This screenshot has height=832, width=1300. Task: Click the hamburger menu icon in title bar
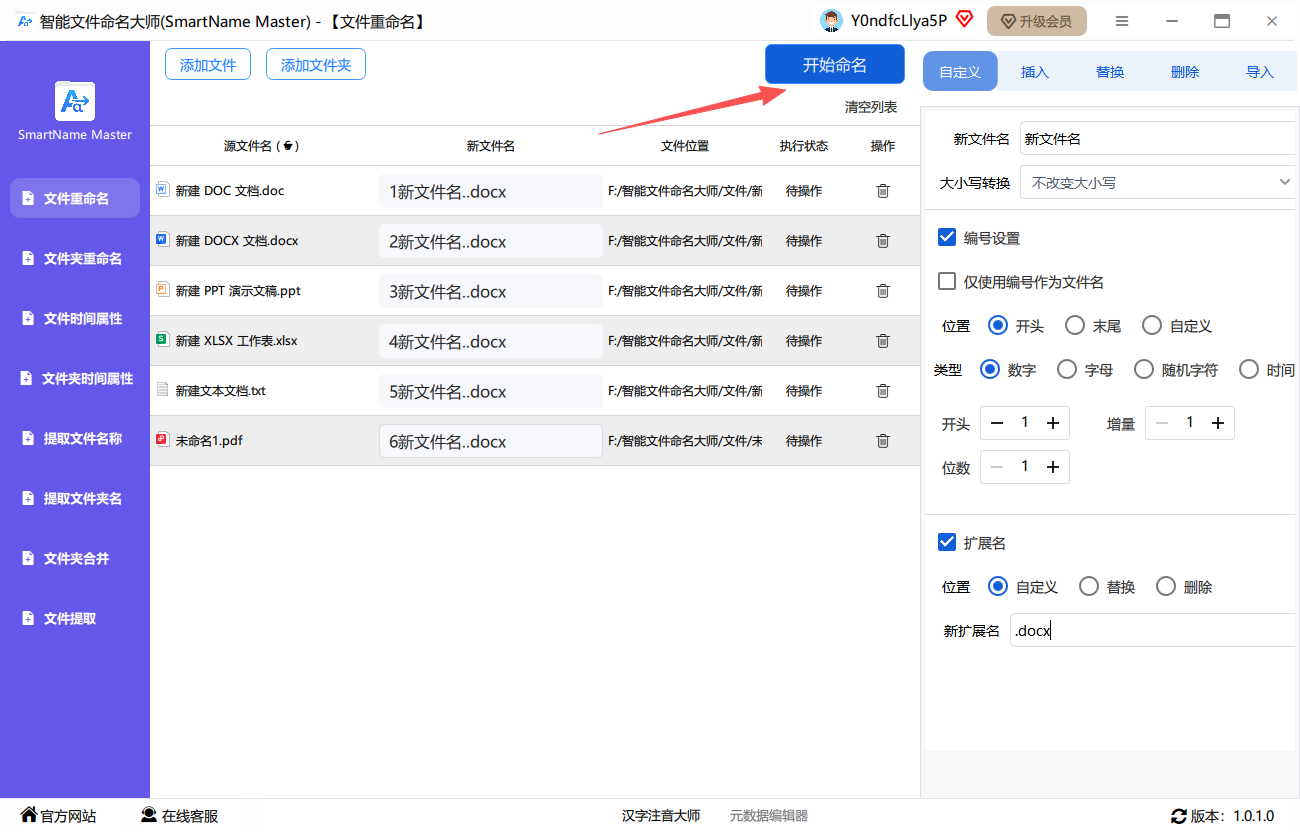click(x=1122, y=21)
